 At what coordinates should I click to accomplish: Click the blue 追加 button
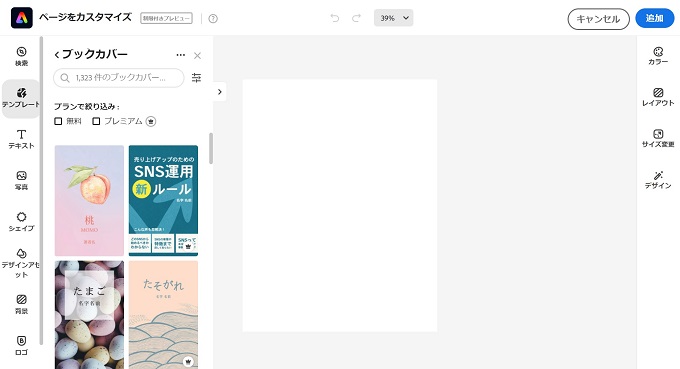point(654,18)
